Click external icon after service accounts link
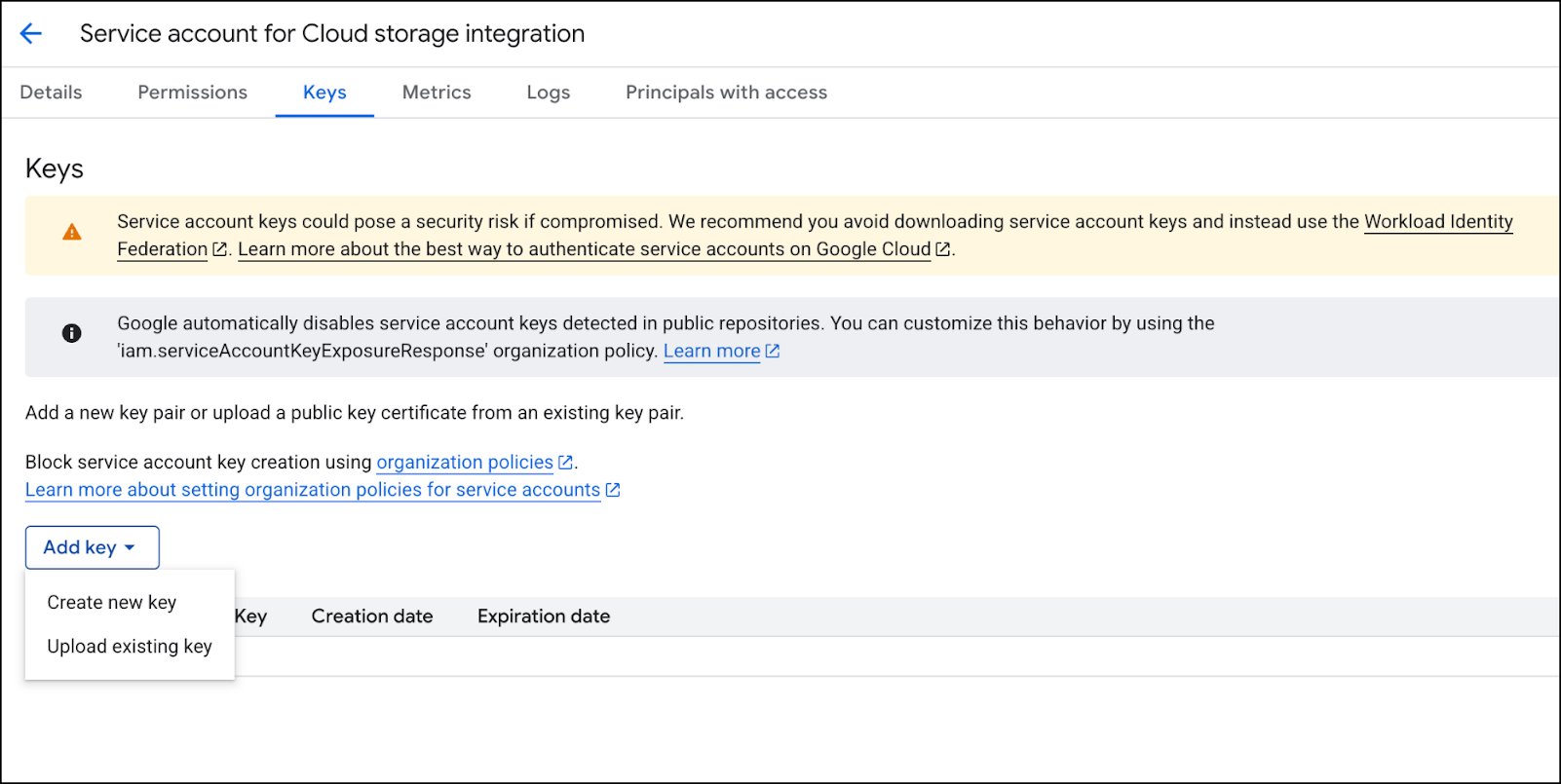This screenshot has width=1561, height=784. tap(613, 490)
